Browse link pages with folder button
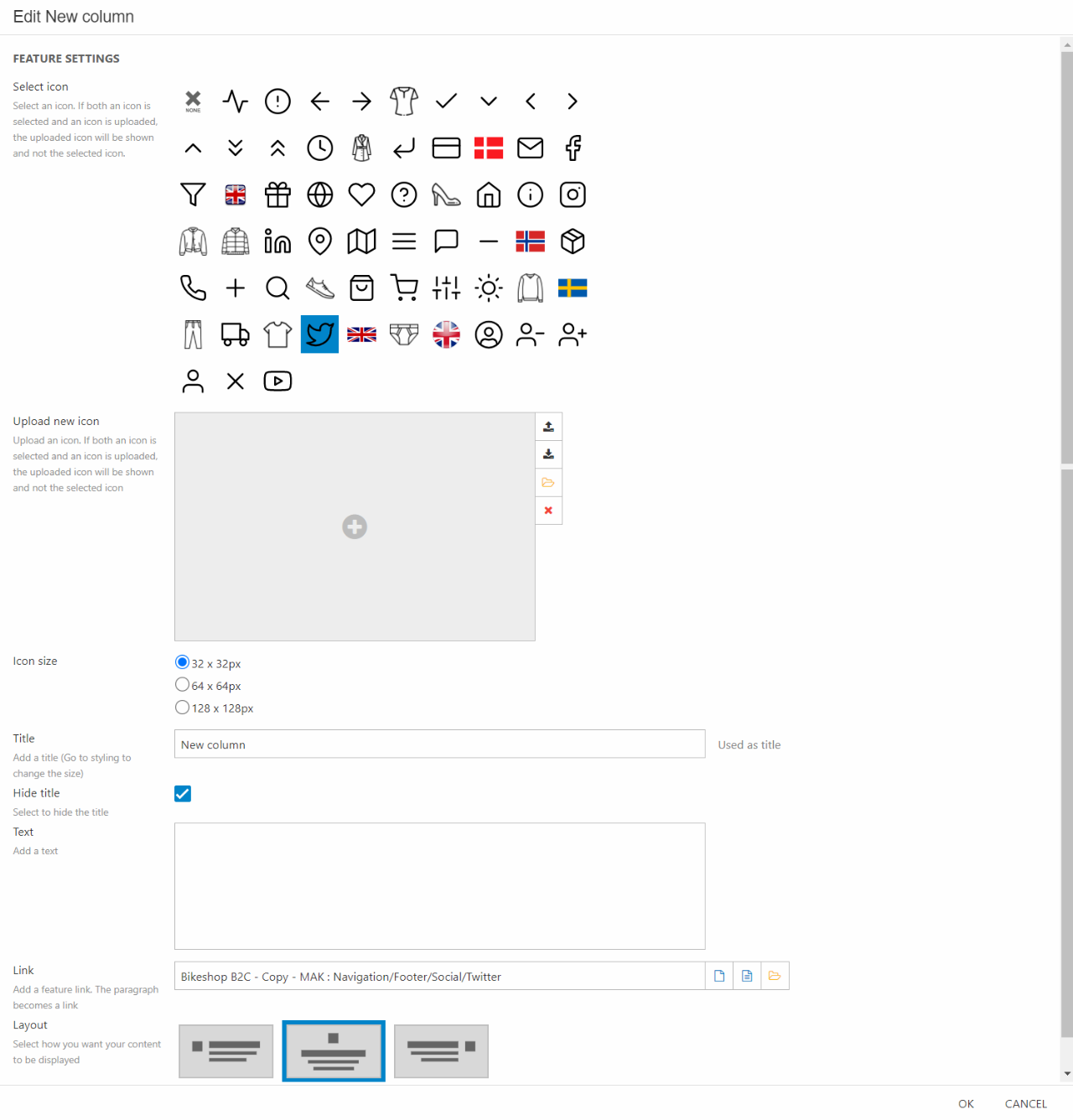Viewport: 1073px width, 1120px height. pyautogui.click(x=775, y=976)
